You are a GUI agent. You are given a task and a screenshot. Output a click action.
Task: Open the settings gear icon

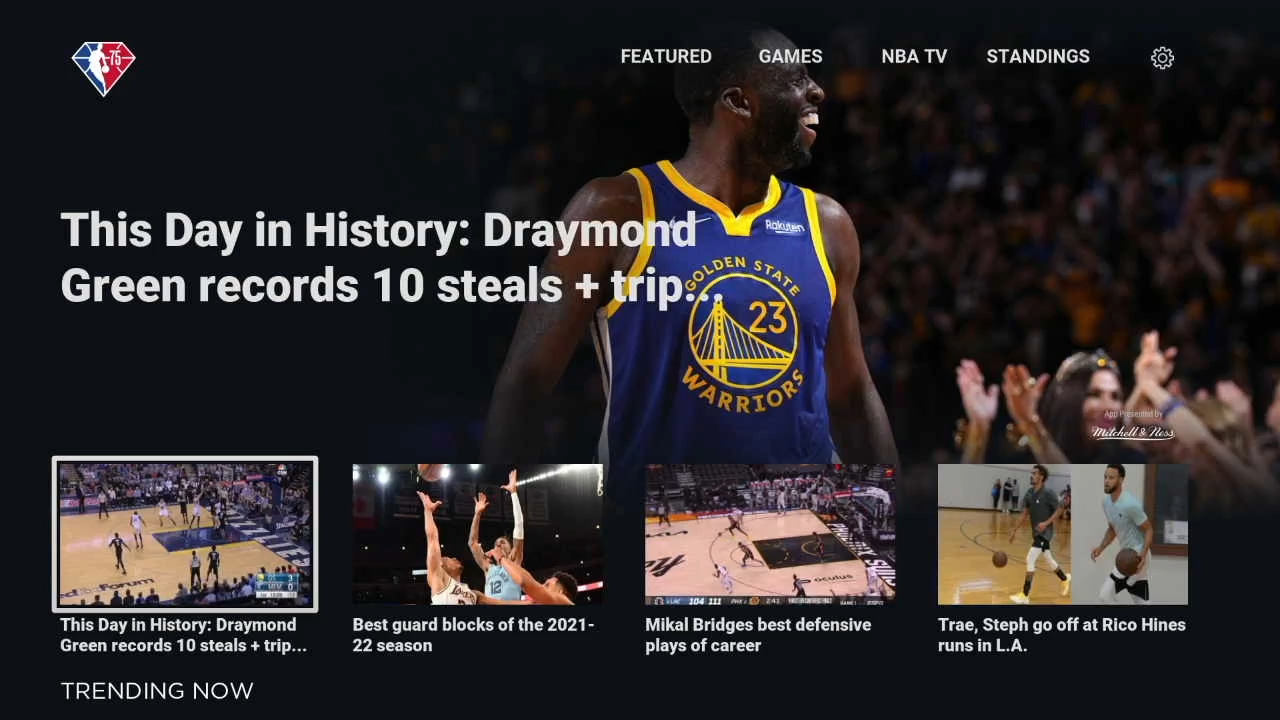pyautogui.click(x=1162, y=58)
